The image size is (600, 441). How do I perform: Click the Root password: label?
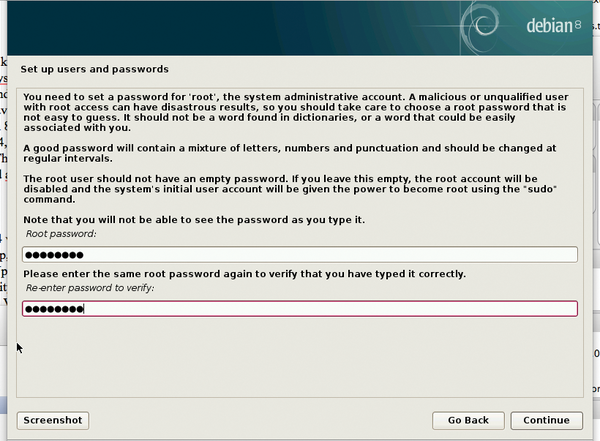(x=61, y=234)
